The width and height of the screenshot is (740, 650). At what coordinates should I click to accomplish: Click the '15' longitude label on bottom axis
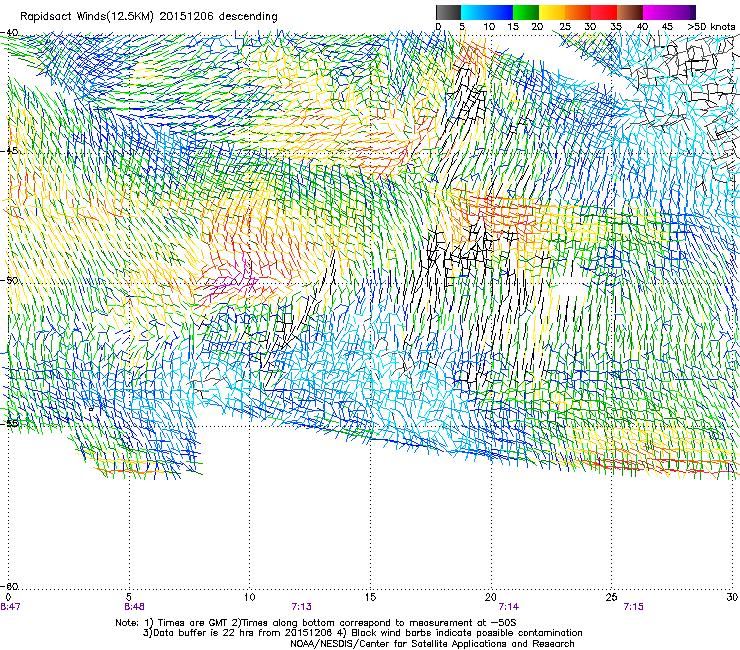point(370,597)
